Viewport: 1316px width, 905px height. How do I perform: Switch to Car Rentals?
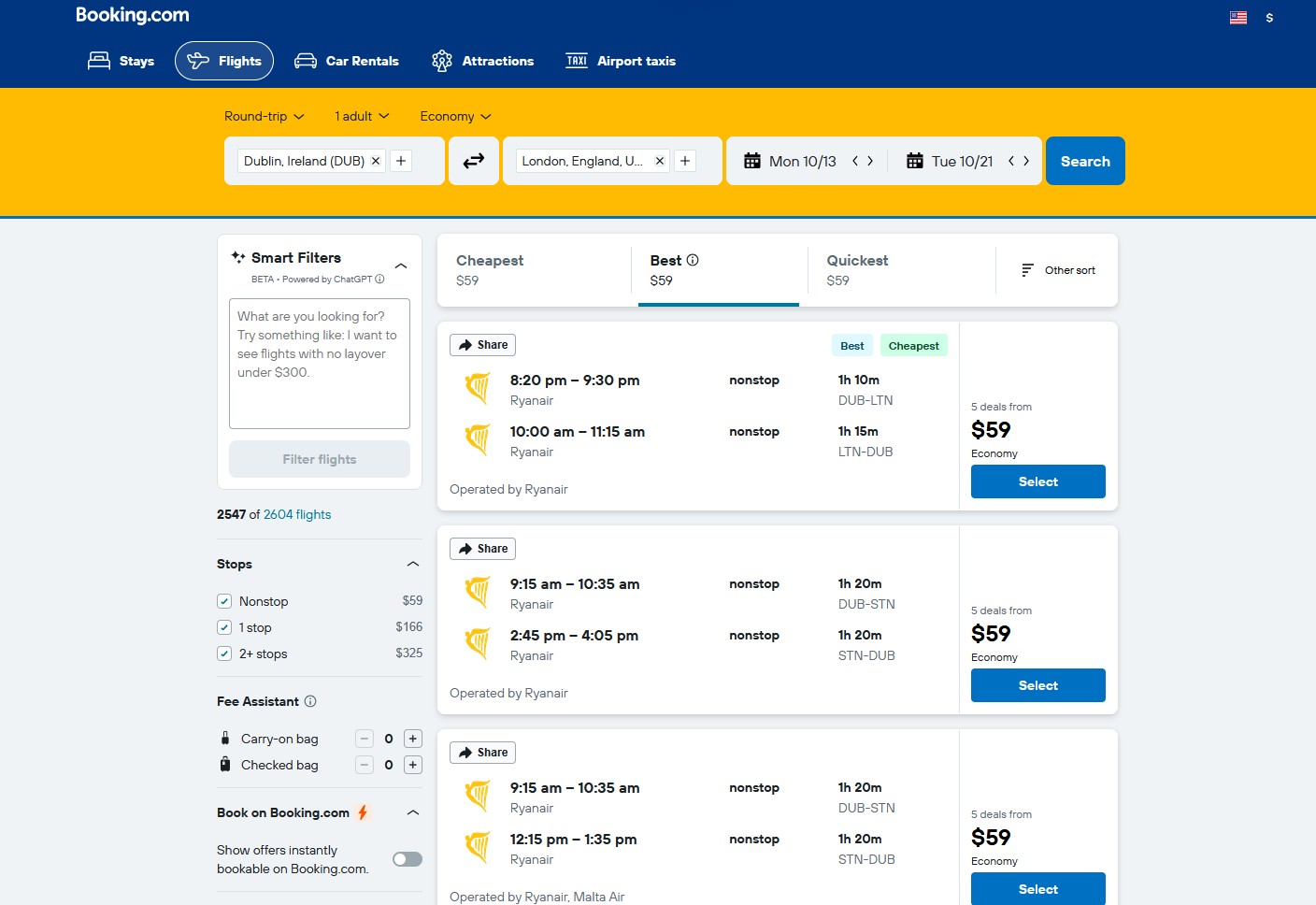tap(346, 61)
